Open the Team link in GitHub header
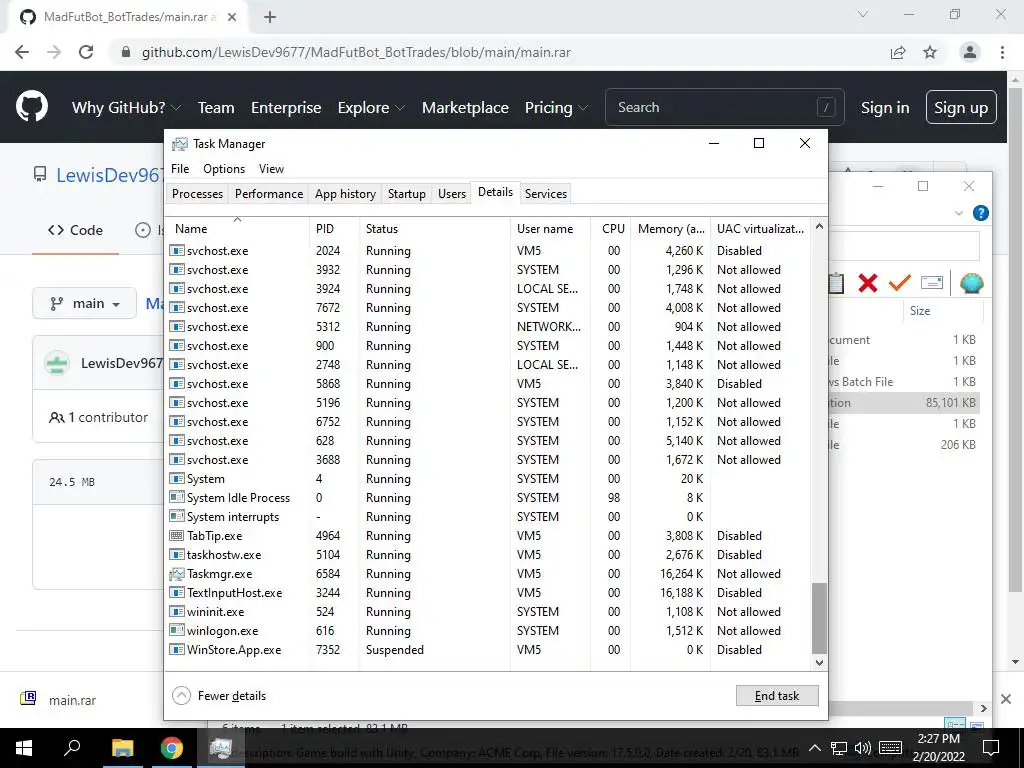The image size is (1024, 768). (216, 108)
